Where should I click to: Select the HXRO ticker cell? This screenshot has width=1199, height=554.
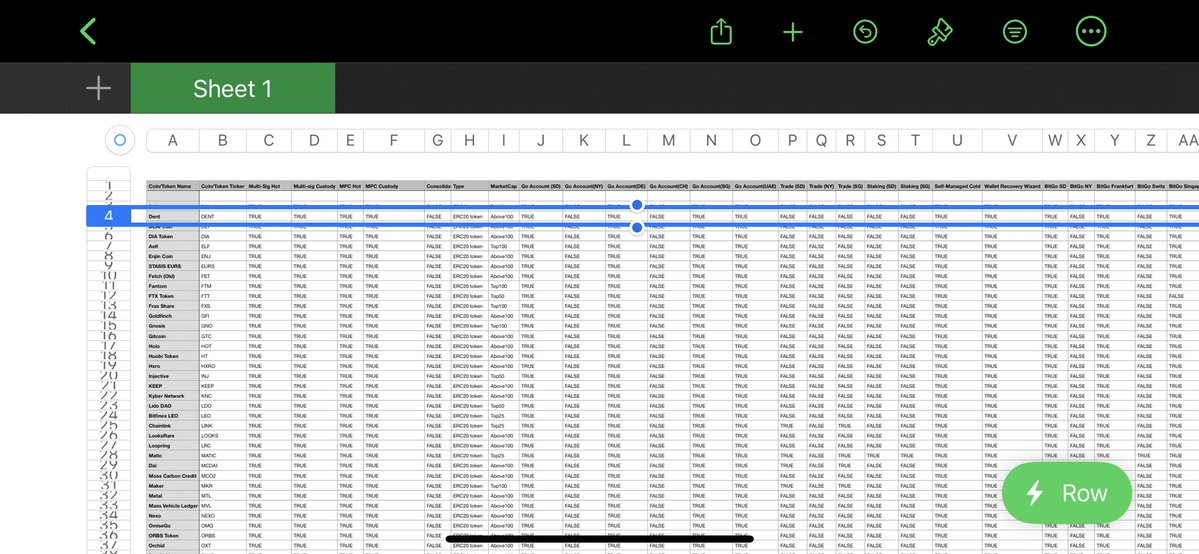point(223,366)
